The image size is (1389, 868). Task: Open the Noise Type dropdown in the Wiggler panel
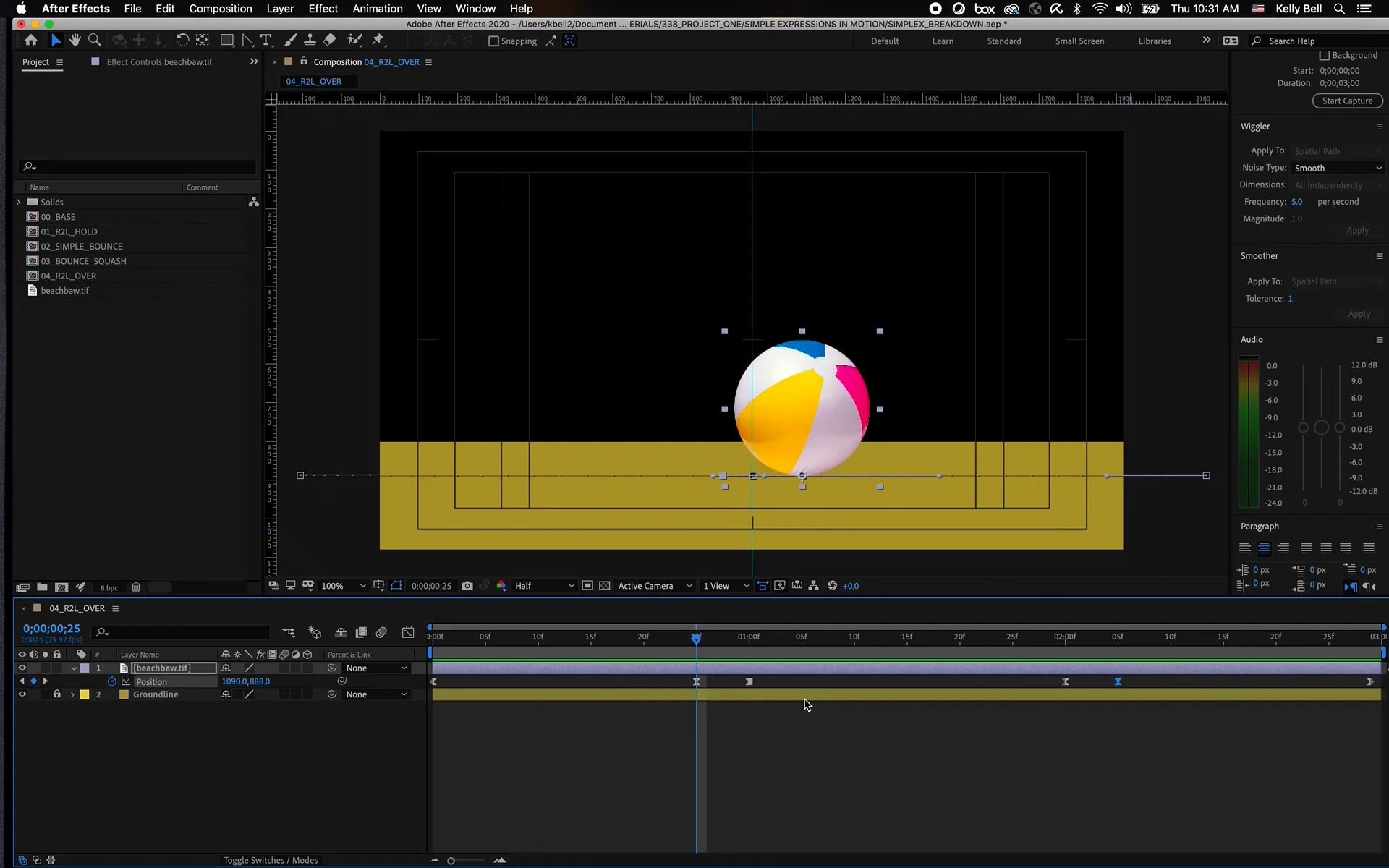pyautogui.click(x=1338, y=168)
